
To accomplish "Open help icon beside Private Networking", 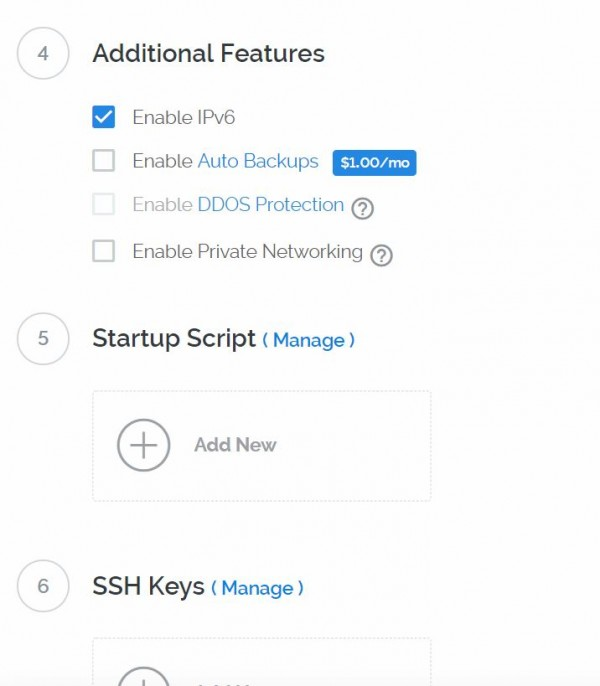I will click(x=381, y=255).
